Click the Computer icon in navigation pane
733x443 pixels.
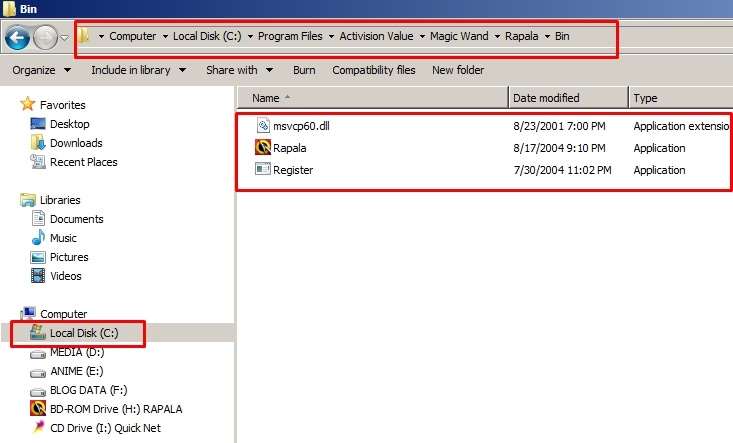click(x=29, y=313)
